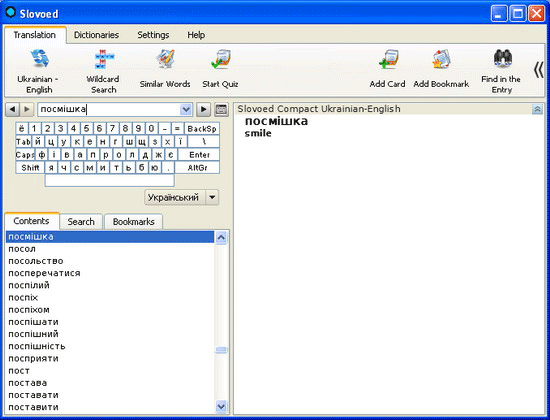The height and width of the screenshot is (420, 550).
Task: Click the go arrow next to search field
Action: (203, 109)
